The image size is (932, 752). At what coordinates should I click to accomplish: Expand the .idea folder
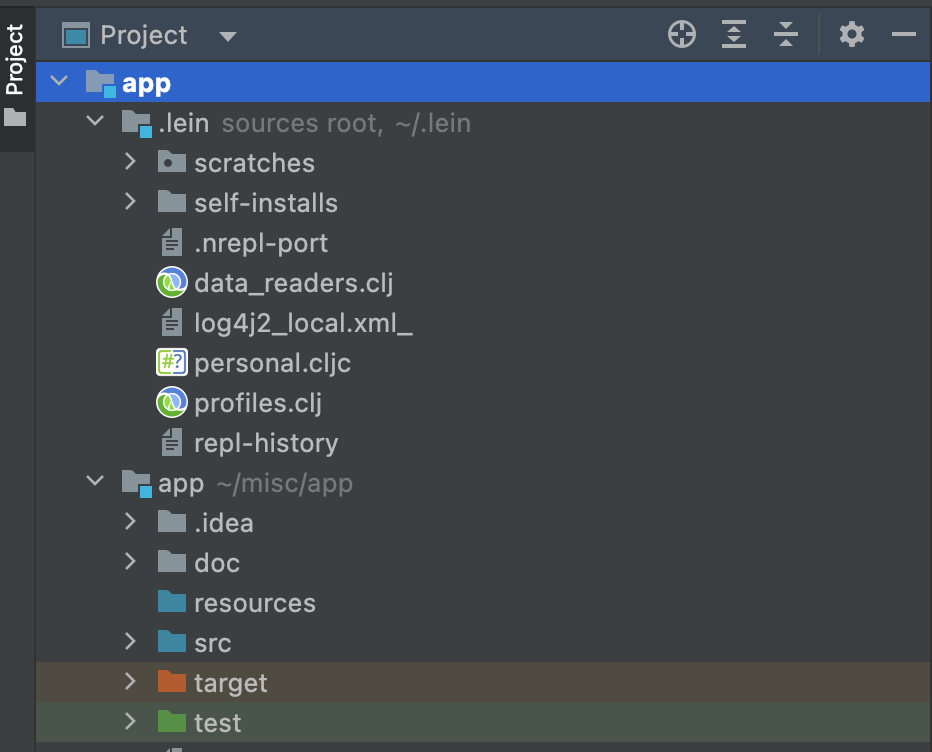point(129,522)
